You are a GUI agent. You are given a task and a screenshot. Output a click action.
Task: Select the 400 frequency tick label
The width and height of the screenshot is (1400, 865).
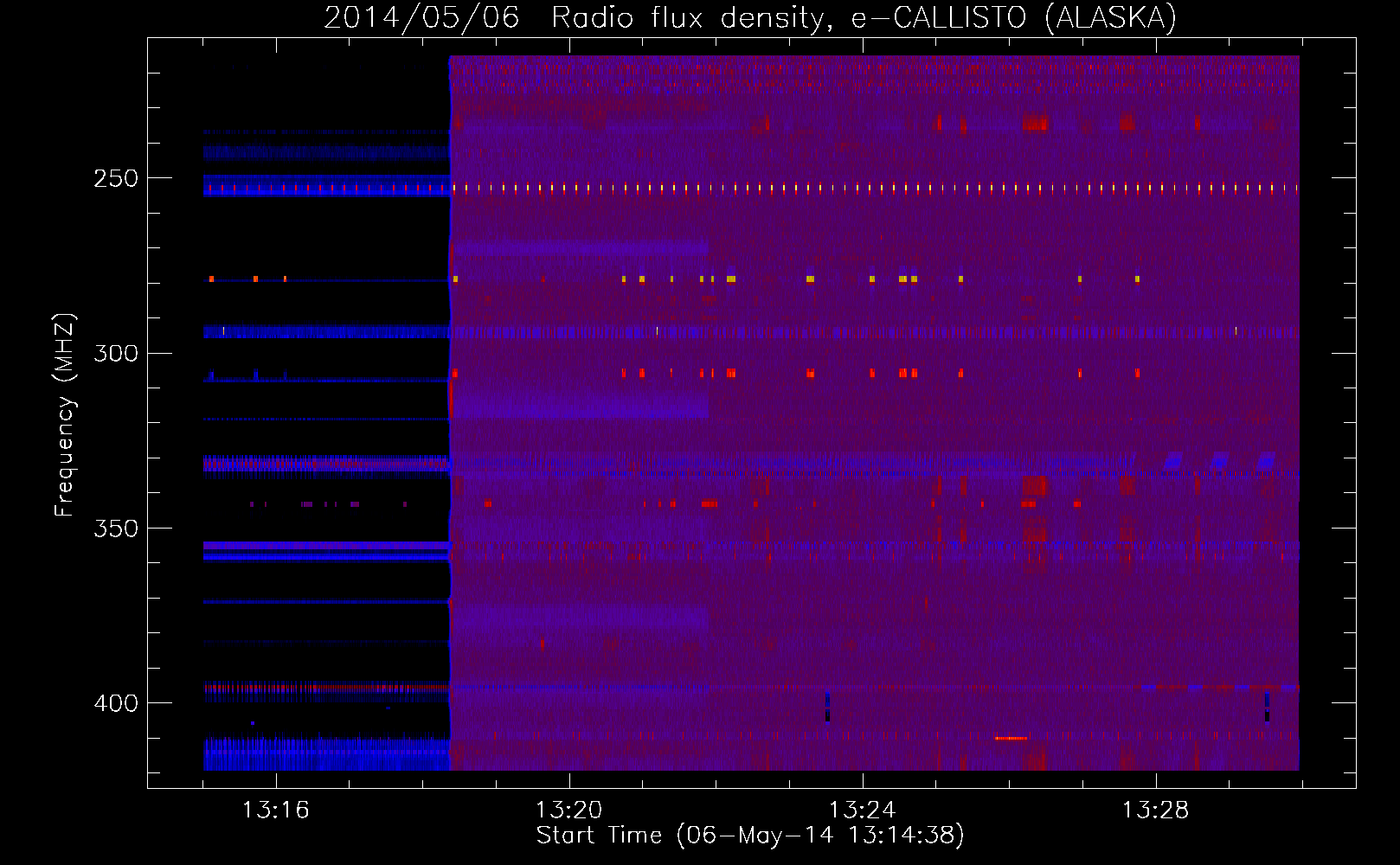click(116, 703)
